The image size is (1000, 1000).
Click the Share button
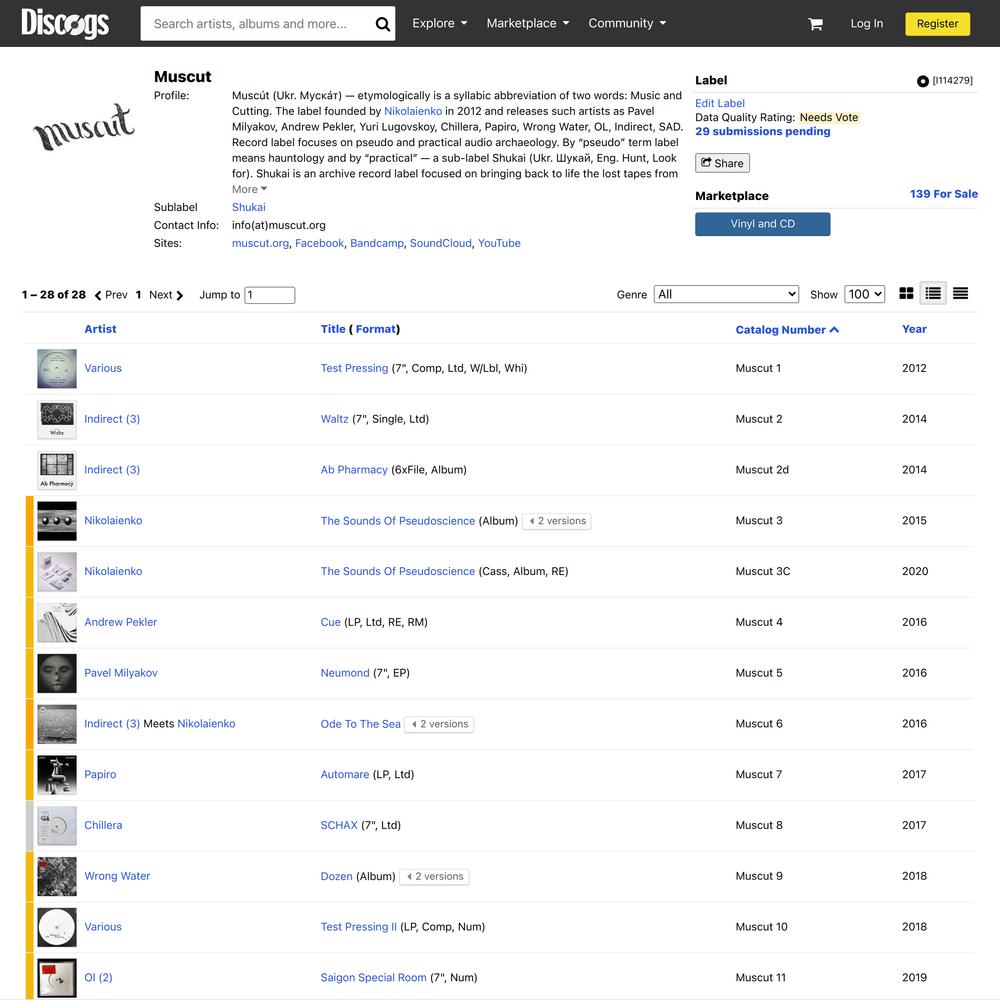point(722,163)
